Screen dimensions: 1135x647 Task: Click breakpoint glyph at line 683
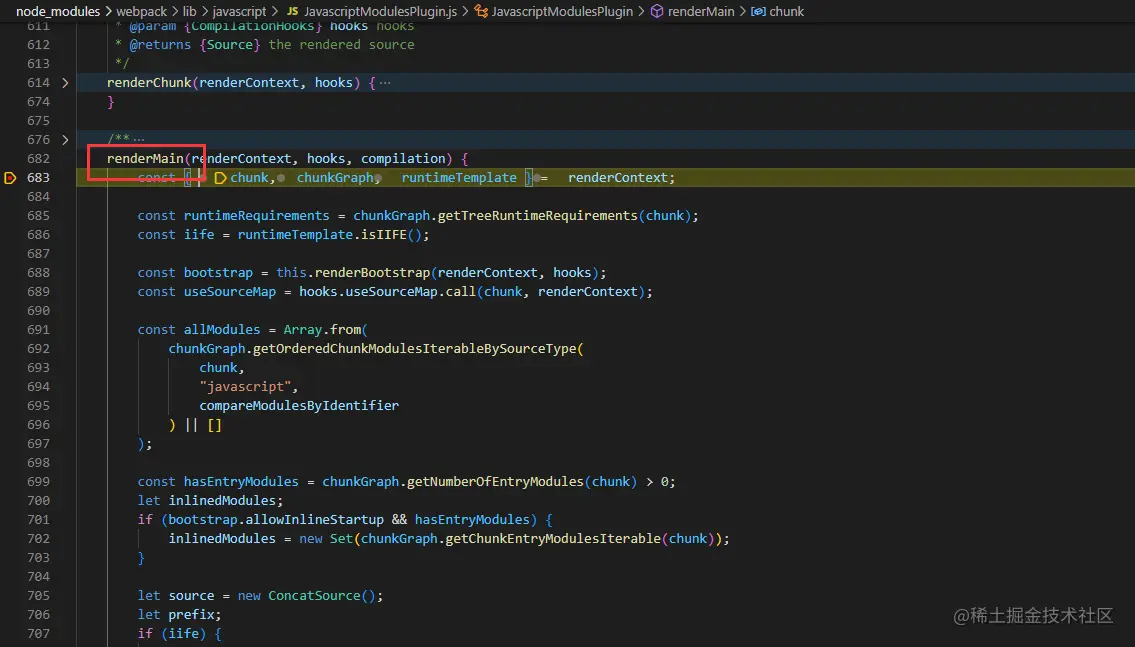(x=10, y=178)
